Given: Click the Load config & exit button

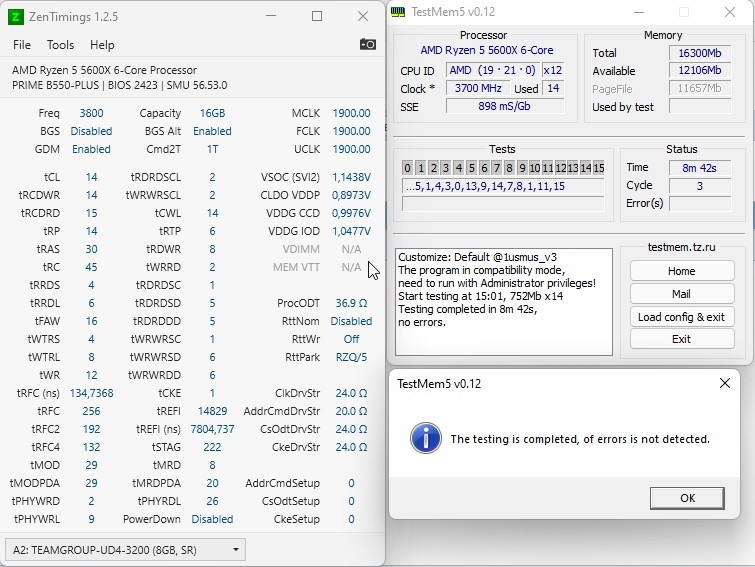Looking at the screenshot, I should 682,317.
